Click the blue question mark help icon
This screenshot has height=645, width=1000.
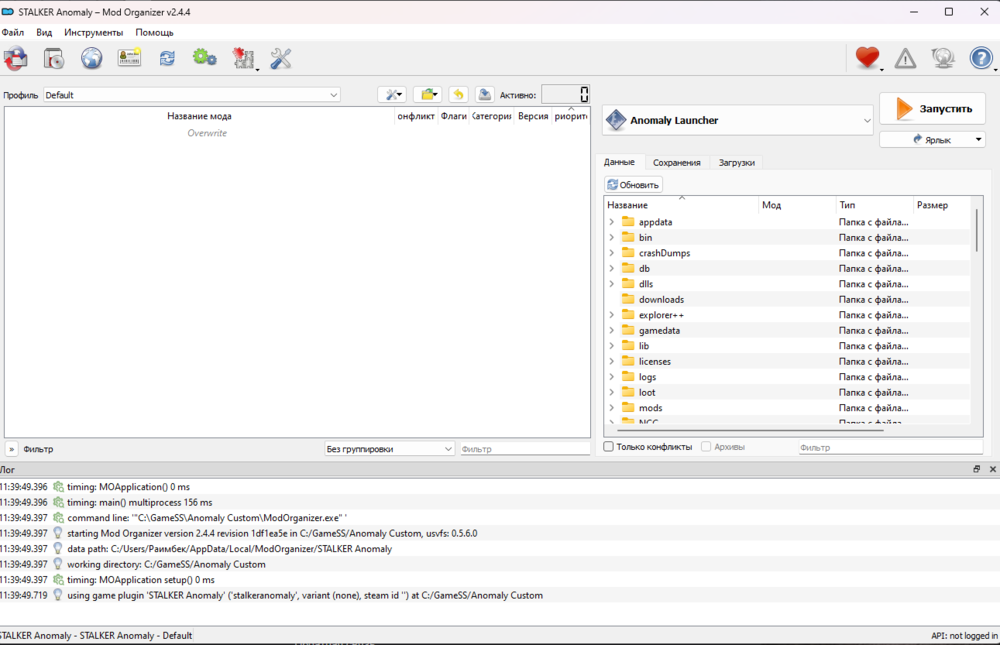click(981, 59)
